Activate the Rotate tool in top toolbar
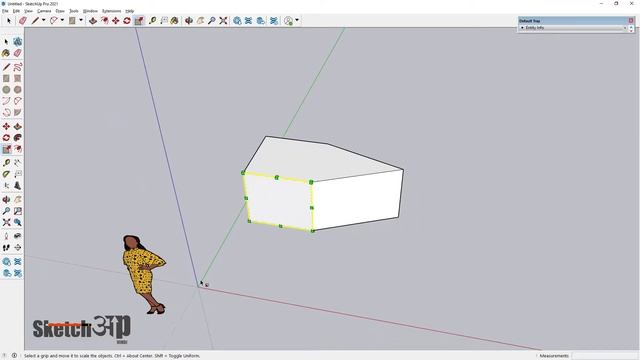This screenshot has height=360, width=640. click(127, 20)
